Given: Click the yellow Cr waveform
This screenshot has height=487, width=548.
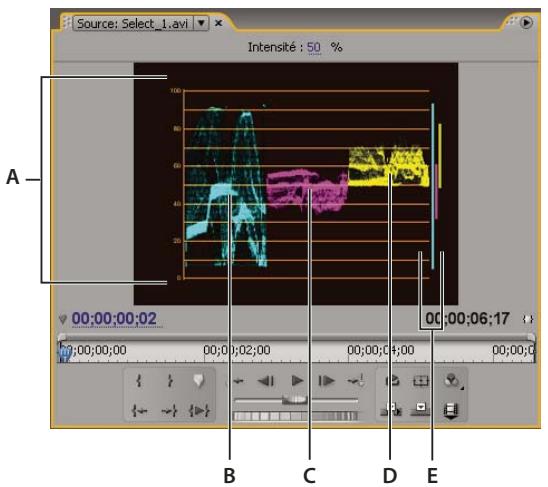Looking at the screenshot, I should [389, 167].
